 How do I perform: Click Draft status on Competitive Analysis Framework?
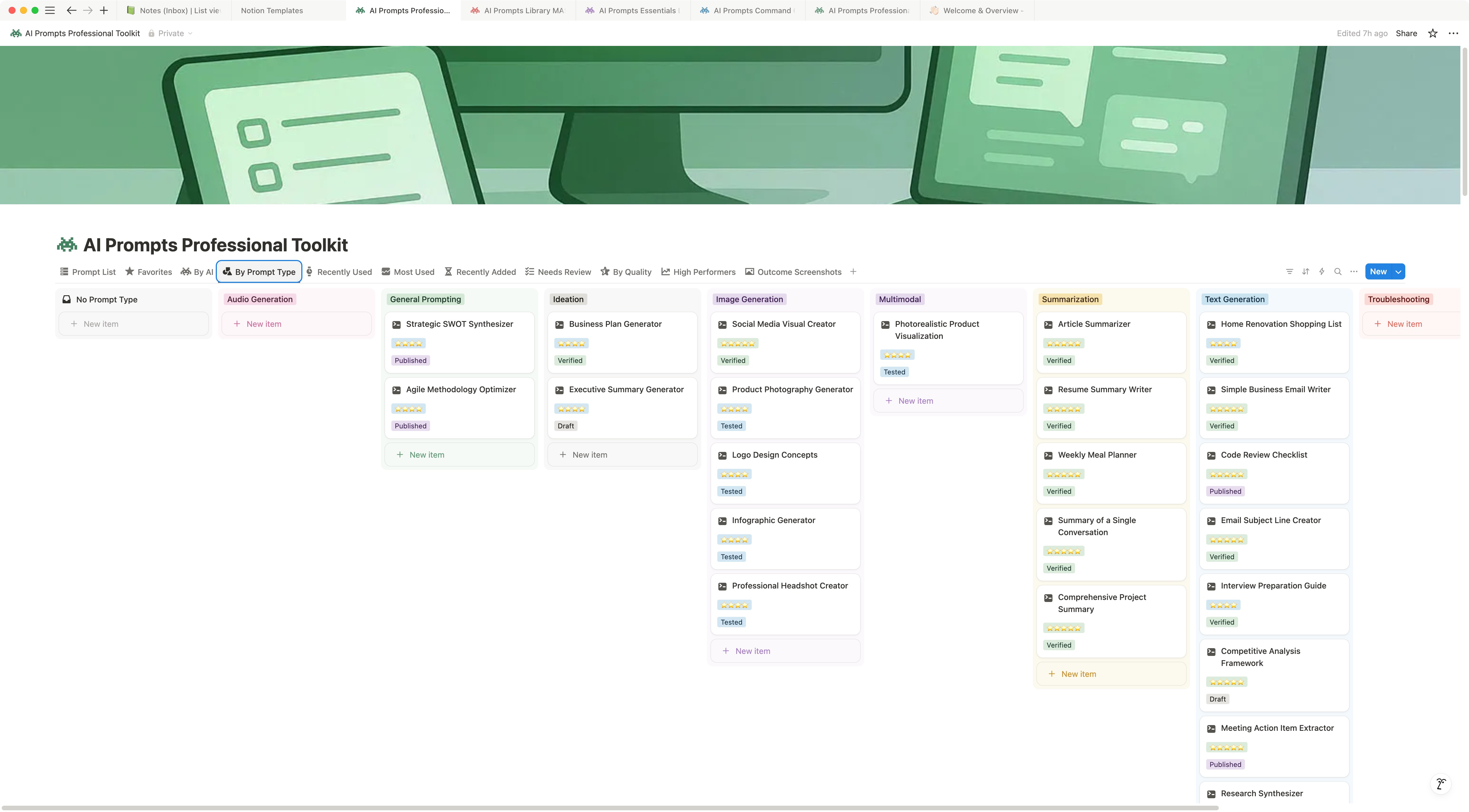click(1217, 699)
